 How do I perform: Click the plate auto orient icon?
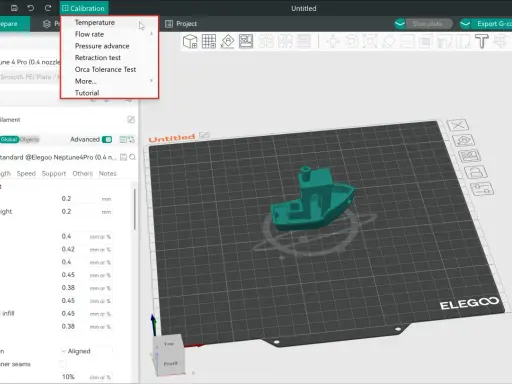click(x=464, y=140)
